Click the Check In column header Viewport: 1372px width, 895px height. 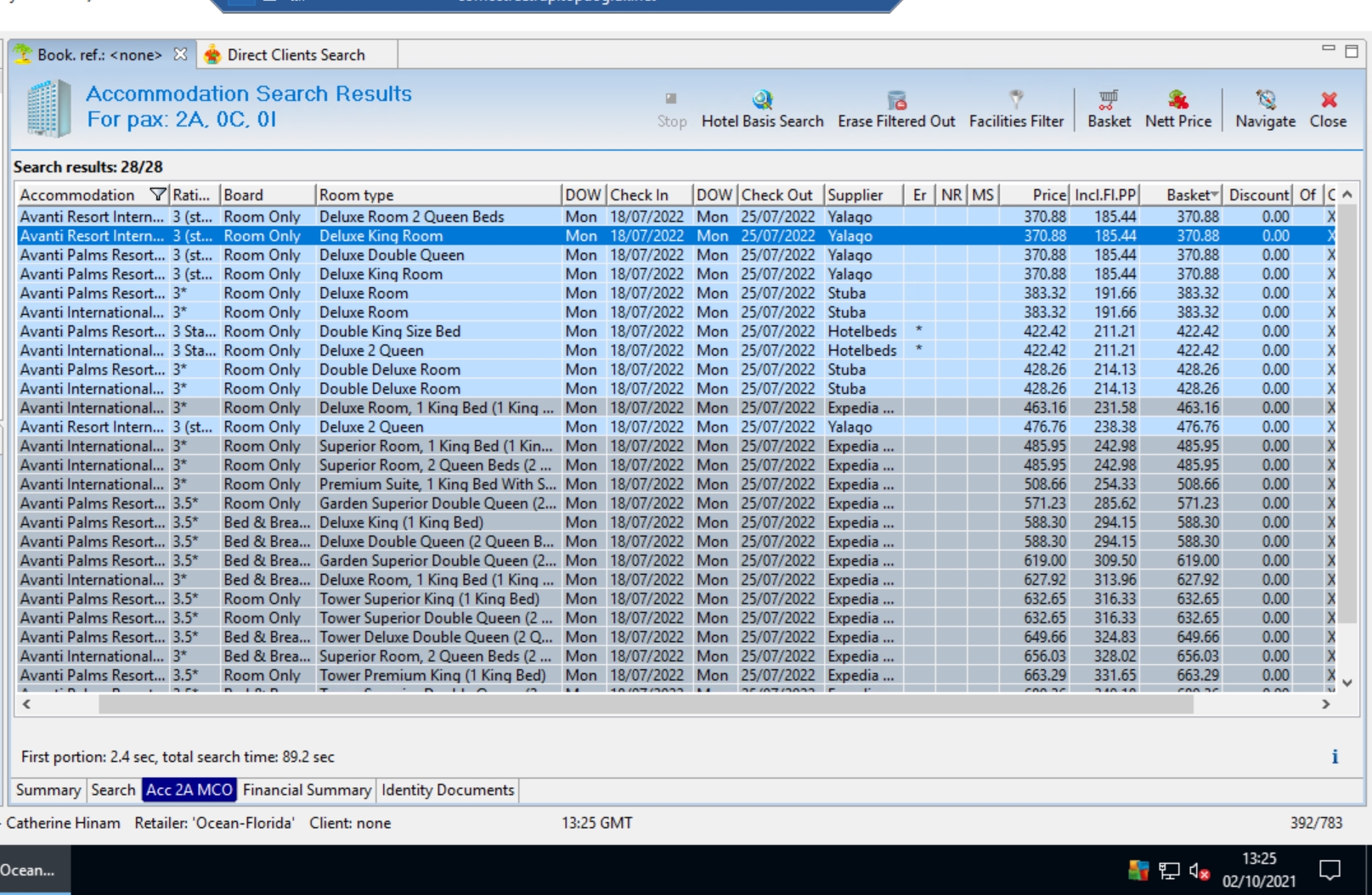(649, 194)
